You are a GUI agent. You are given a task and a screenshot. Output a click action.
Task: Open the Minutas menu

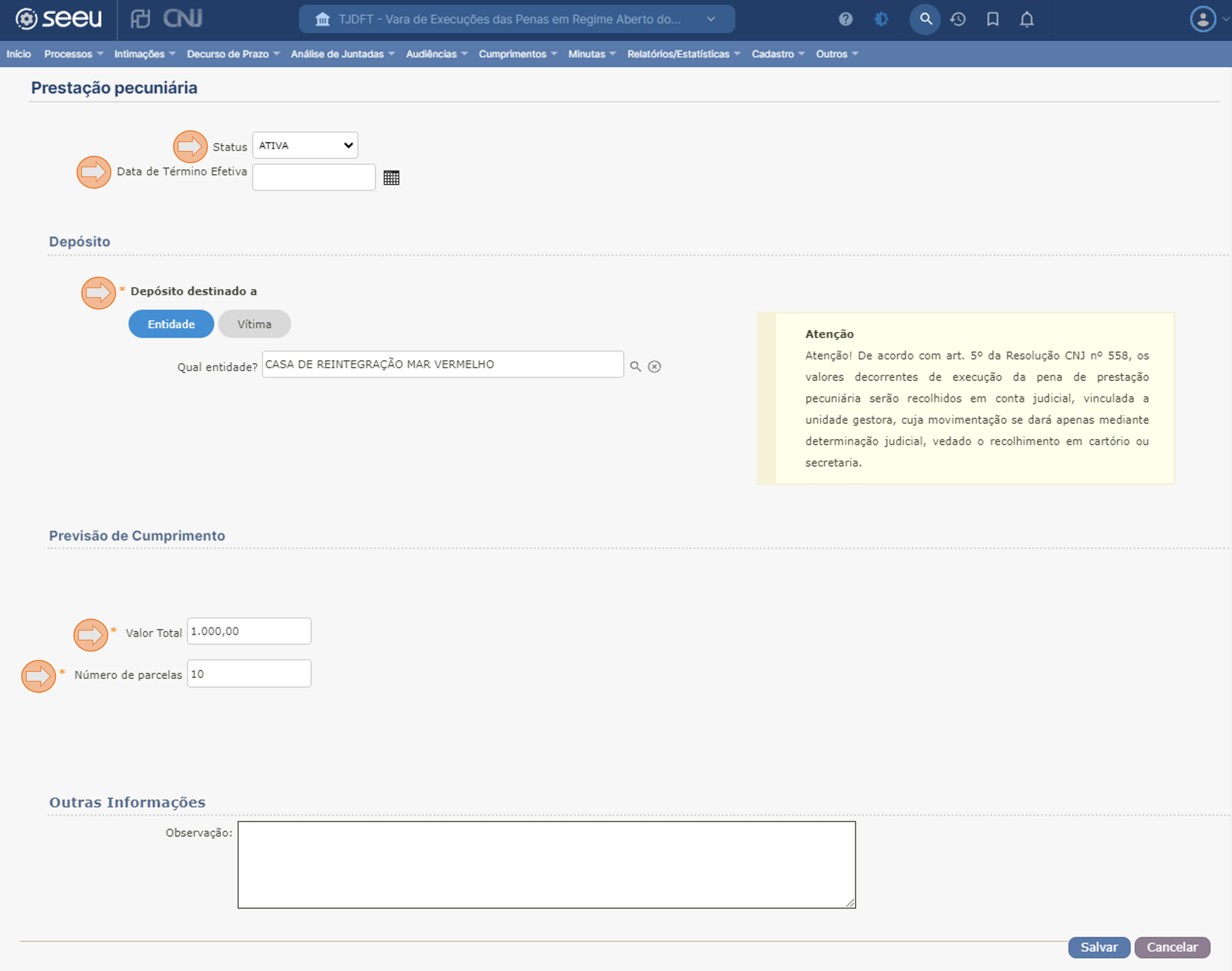click(592, 54)
